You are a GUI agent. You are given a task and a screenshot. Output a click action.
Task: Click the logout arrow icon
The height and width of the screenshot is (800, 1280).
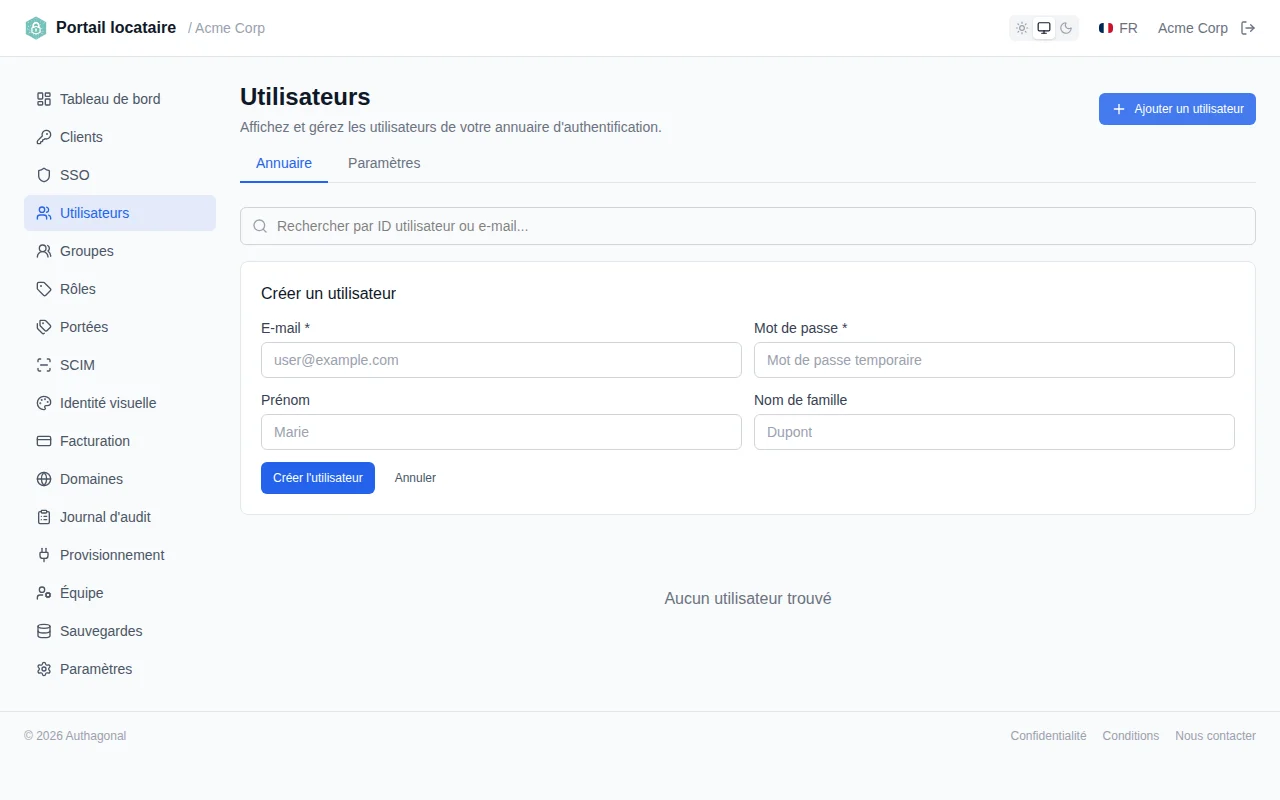(x=1248, y=28)
